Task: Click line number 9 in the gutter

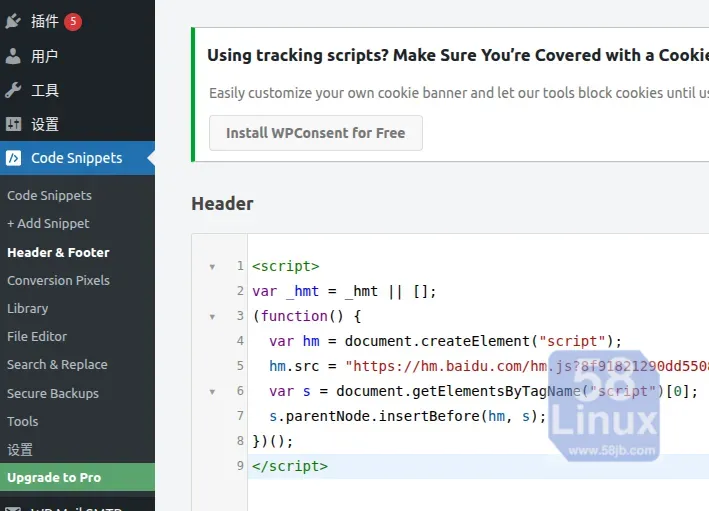Action: tap(240, 466)
